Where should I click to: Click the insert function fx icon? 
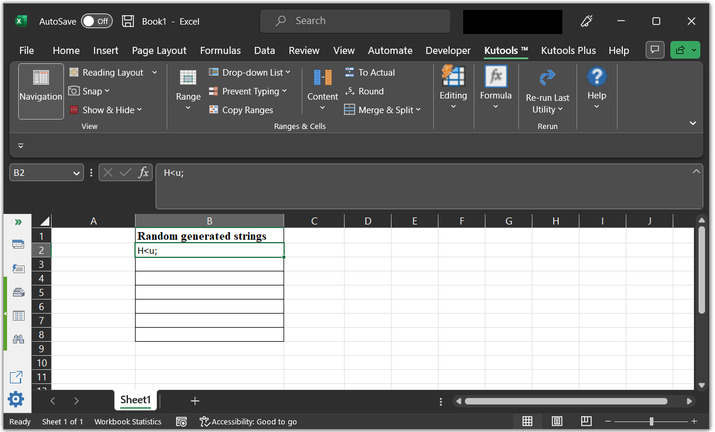tap(144, 172)
